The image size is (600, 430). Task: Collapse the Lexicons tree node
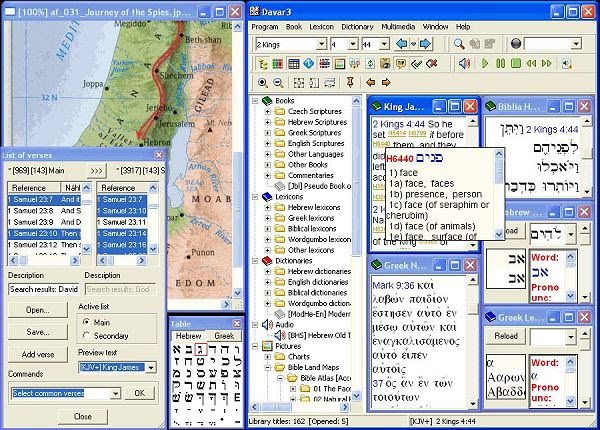tap(255, 197)
